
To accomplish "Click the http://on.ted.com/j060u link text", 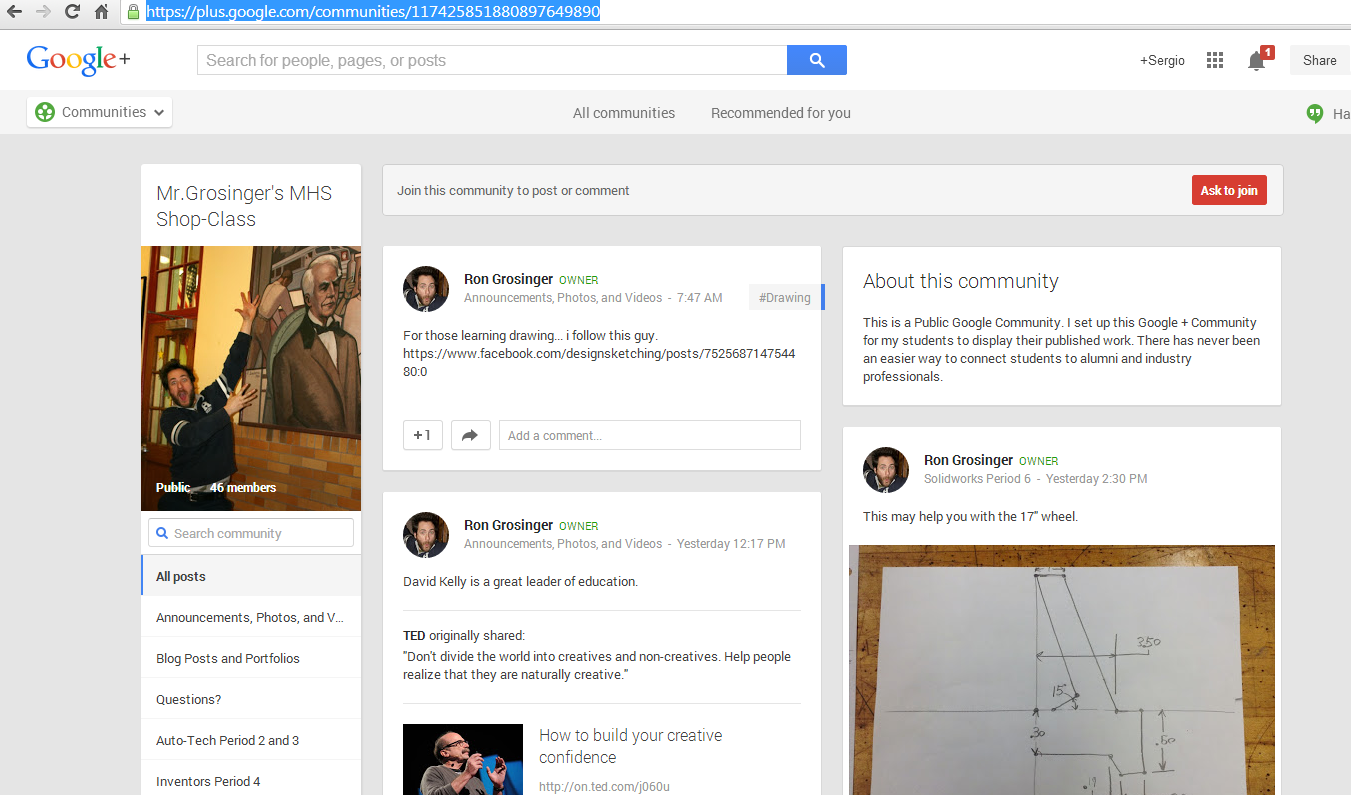I will pos(604,787).
